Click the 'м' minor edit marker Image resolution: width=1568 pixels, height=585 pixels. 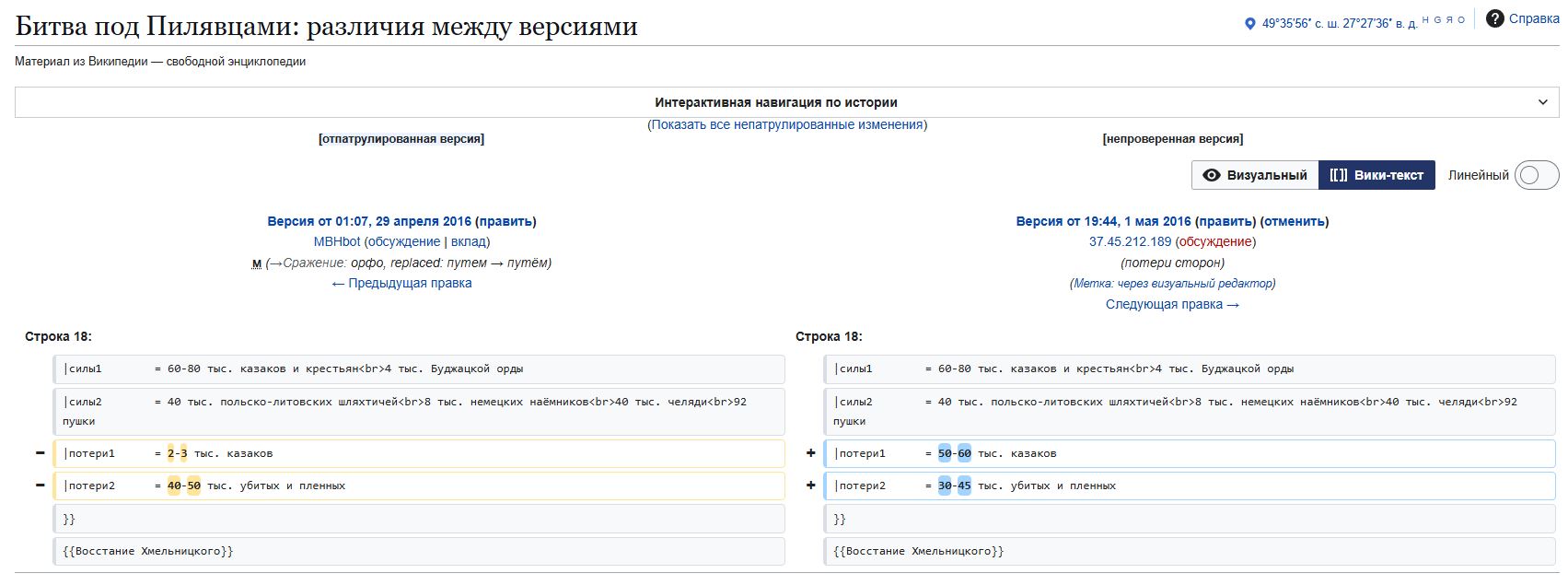click(x=257, y=263)
